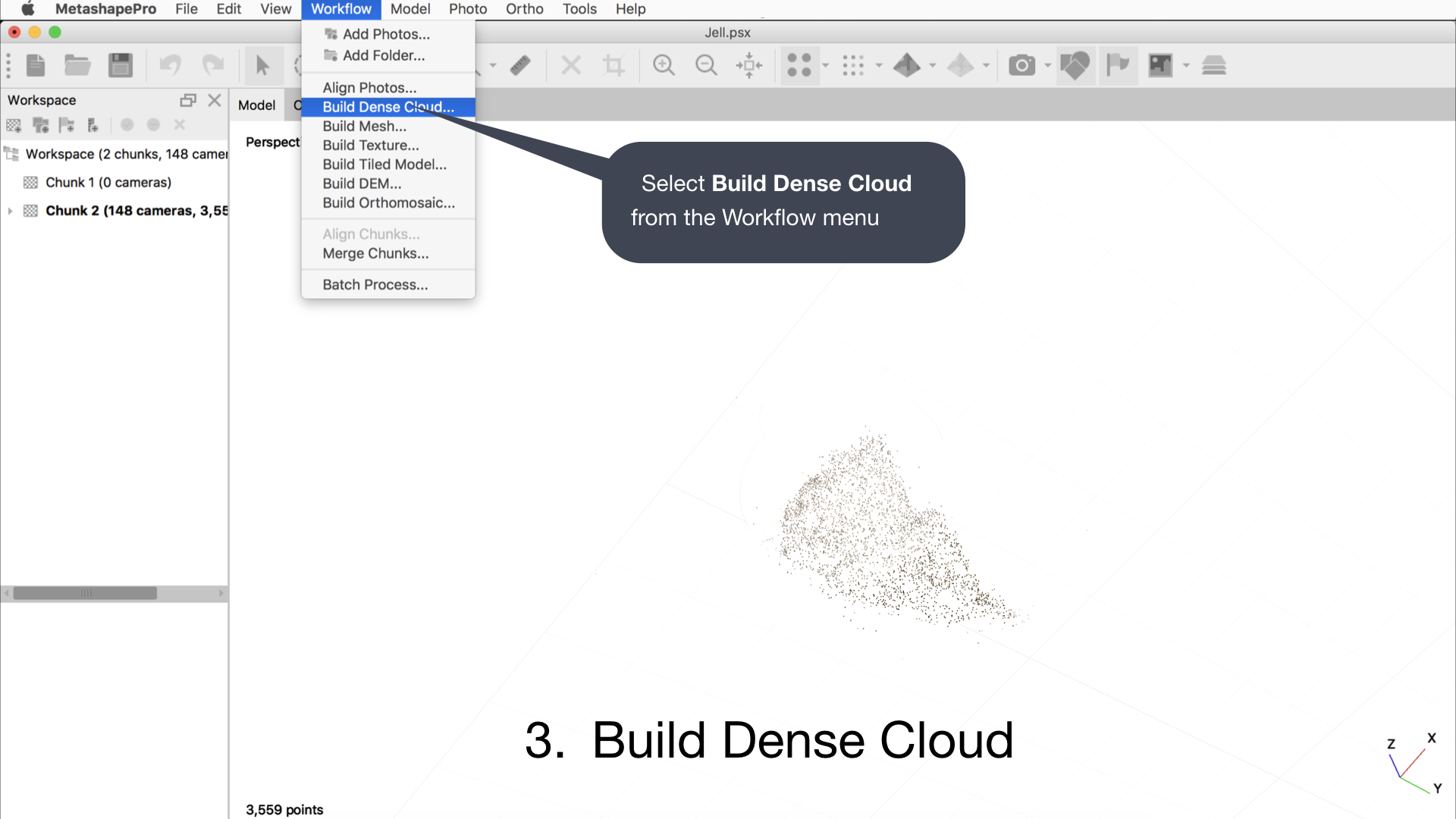Select the Ruler measurement tool
The image size is (1456, 819).
520,65
